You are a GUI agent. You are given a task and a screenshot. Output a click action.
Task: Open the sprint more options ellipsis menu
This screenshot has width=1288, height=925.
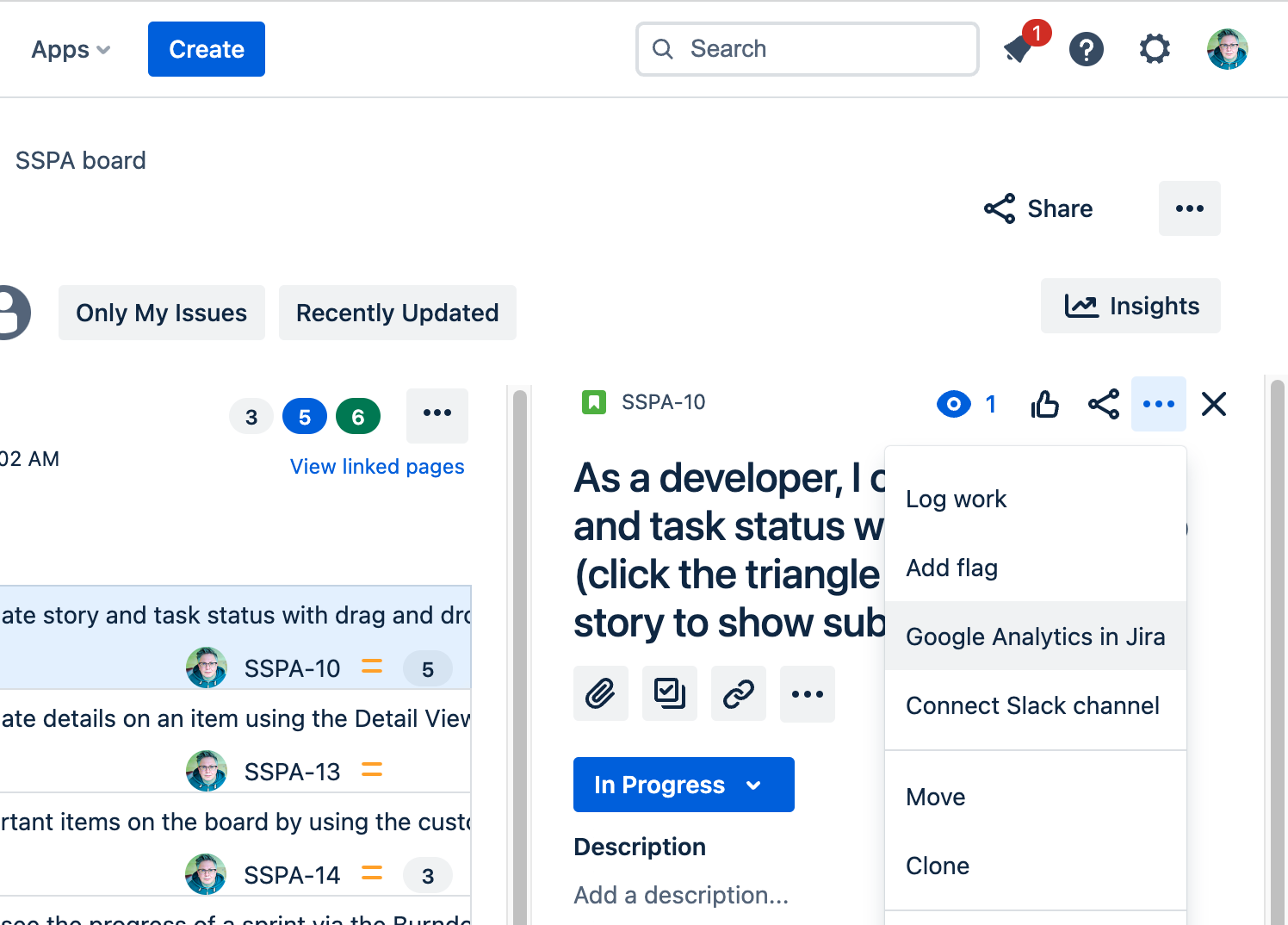(437, 414)
